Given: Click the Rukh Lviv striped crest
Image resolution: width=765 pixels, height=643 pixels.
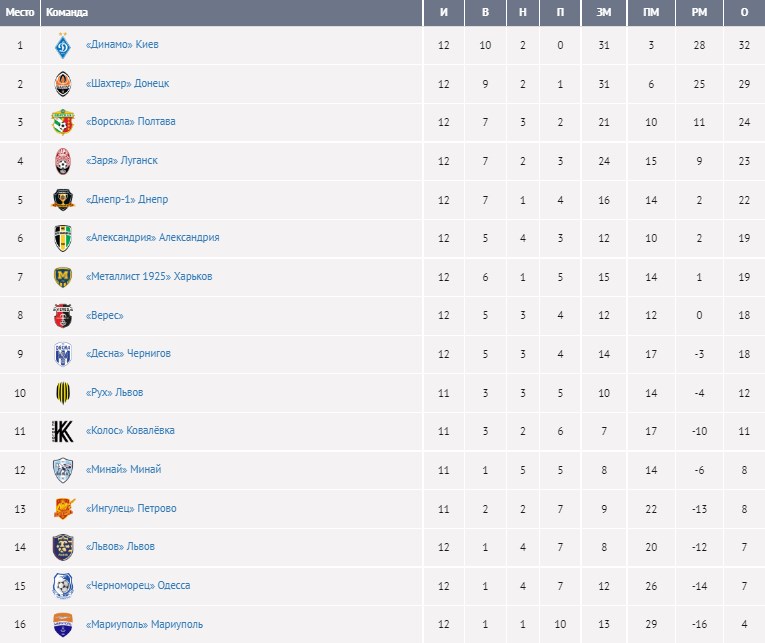Looking at the screenshot, I should [x=63, y=392].
